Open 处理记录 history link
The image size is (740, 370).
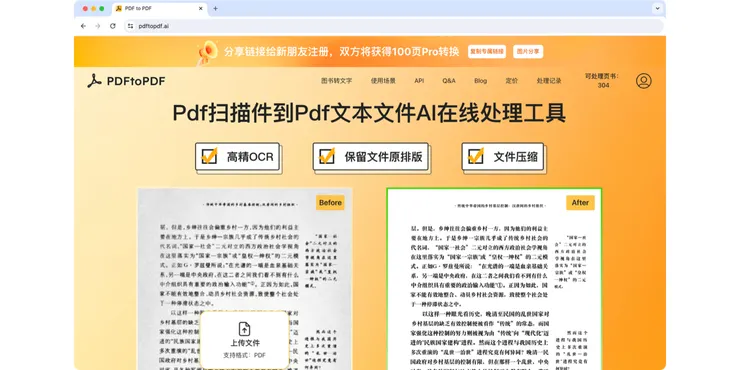(x=549, y=81)
